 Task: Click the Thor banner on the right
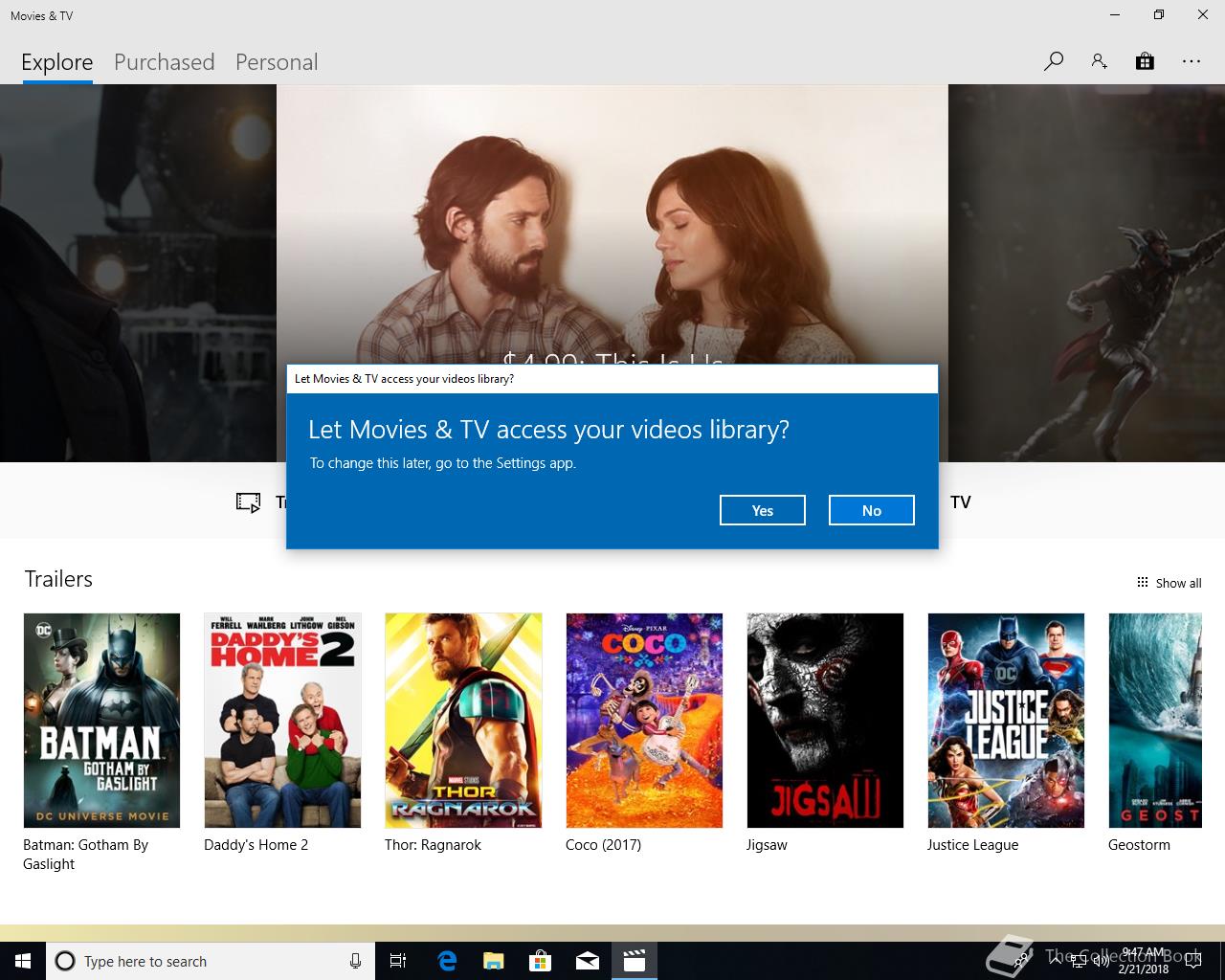click(x=1086, y=273)
